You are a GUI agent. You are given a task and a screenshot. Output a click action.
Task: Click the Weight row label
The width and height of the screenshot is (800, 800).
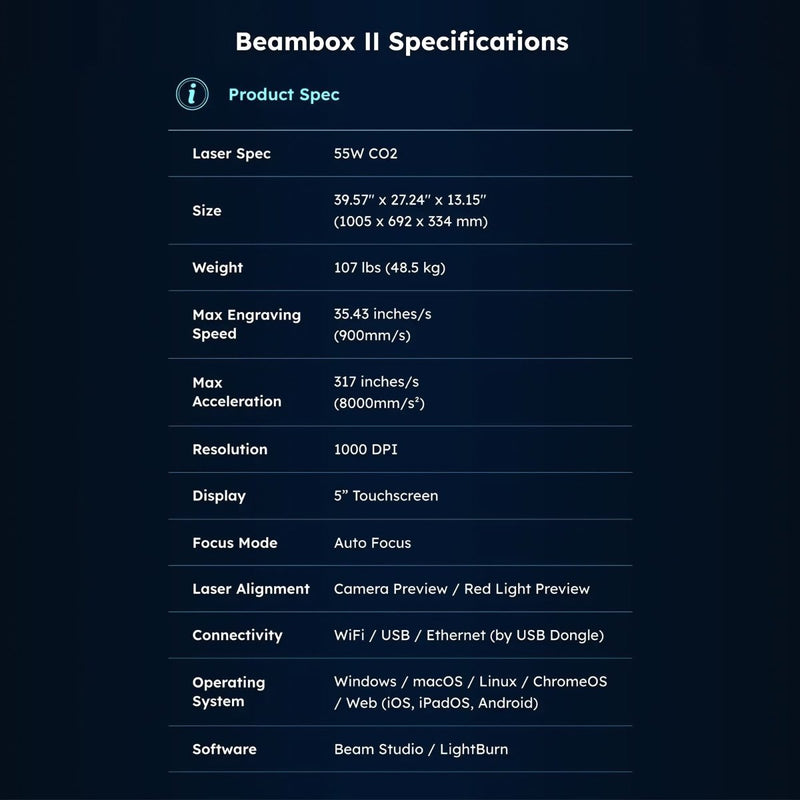point(217,267)
